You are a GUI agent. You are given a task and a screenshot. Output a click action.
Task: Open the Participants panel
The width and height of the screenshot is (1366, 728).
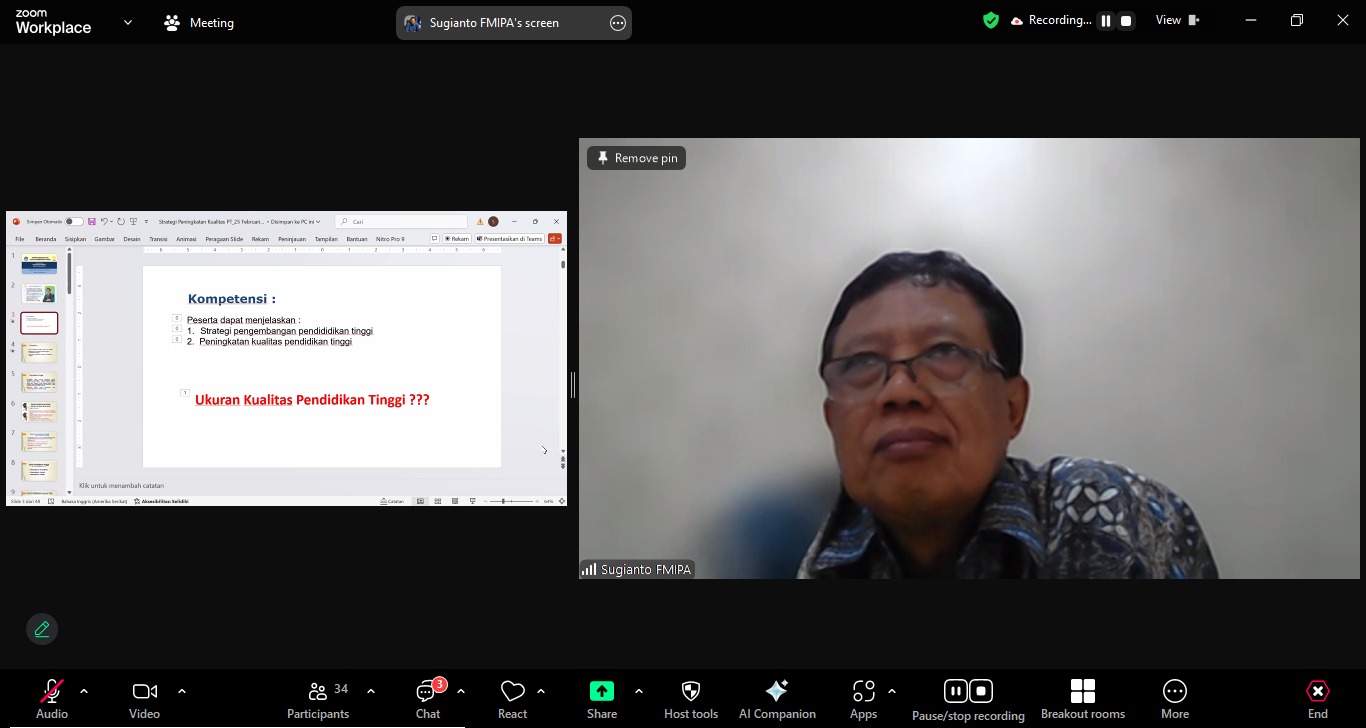pyautogui.click(x=318, y=691)
